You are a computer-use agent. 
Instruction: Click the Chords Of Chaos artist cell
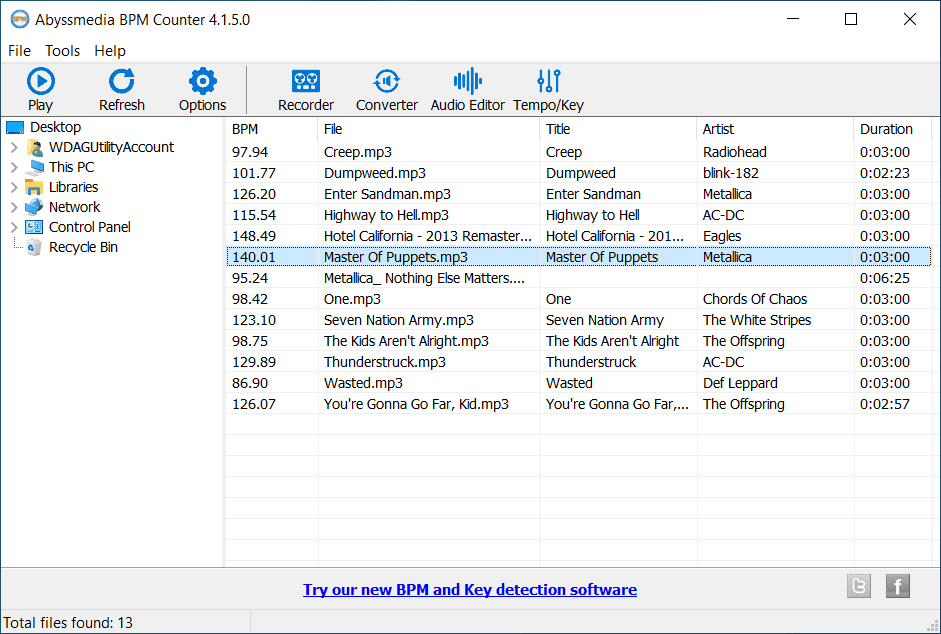[755, 299]
